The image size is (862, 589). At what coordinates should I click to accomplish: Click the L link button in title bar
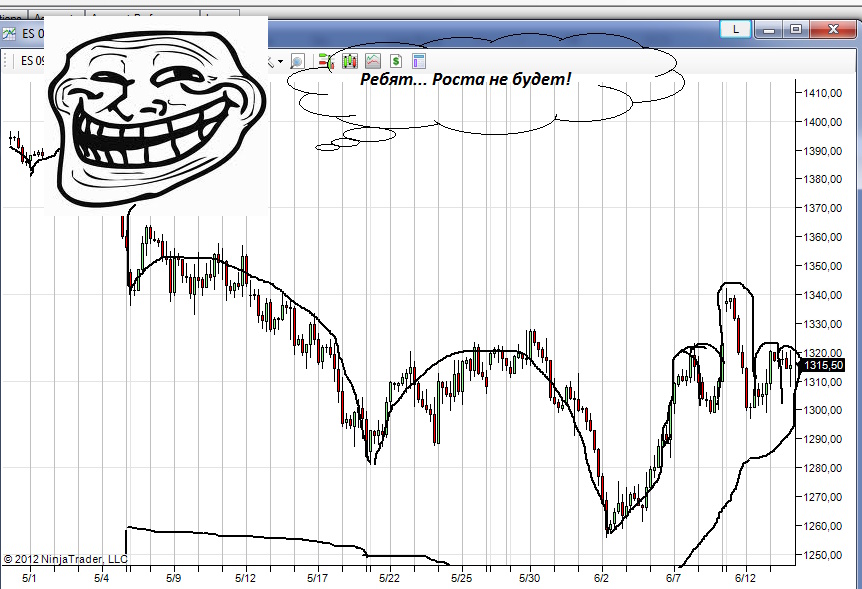coord(736,30)
